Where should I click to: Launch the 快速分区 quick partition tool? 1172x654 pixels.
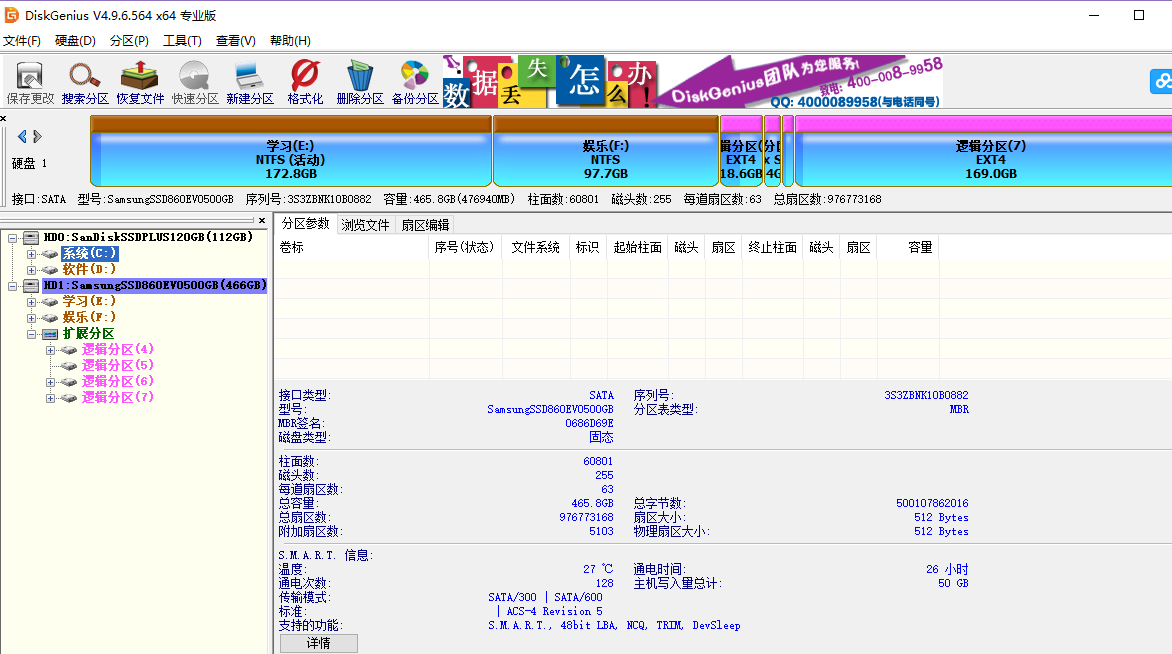pyautogui.click(x=194, y=78)
